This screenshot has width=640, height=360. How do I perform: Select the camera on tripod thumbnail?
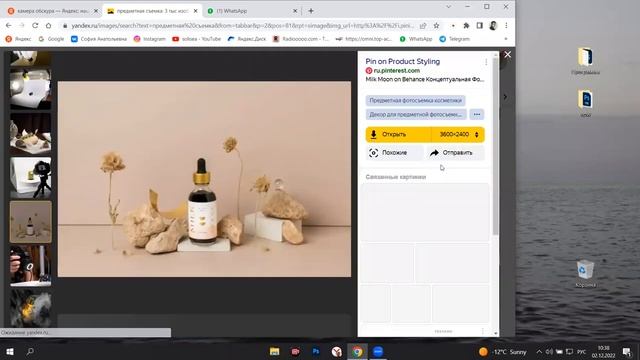click(31, 178)
